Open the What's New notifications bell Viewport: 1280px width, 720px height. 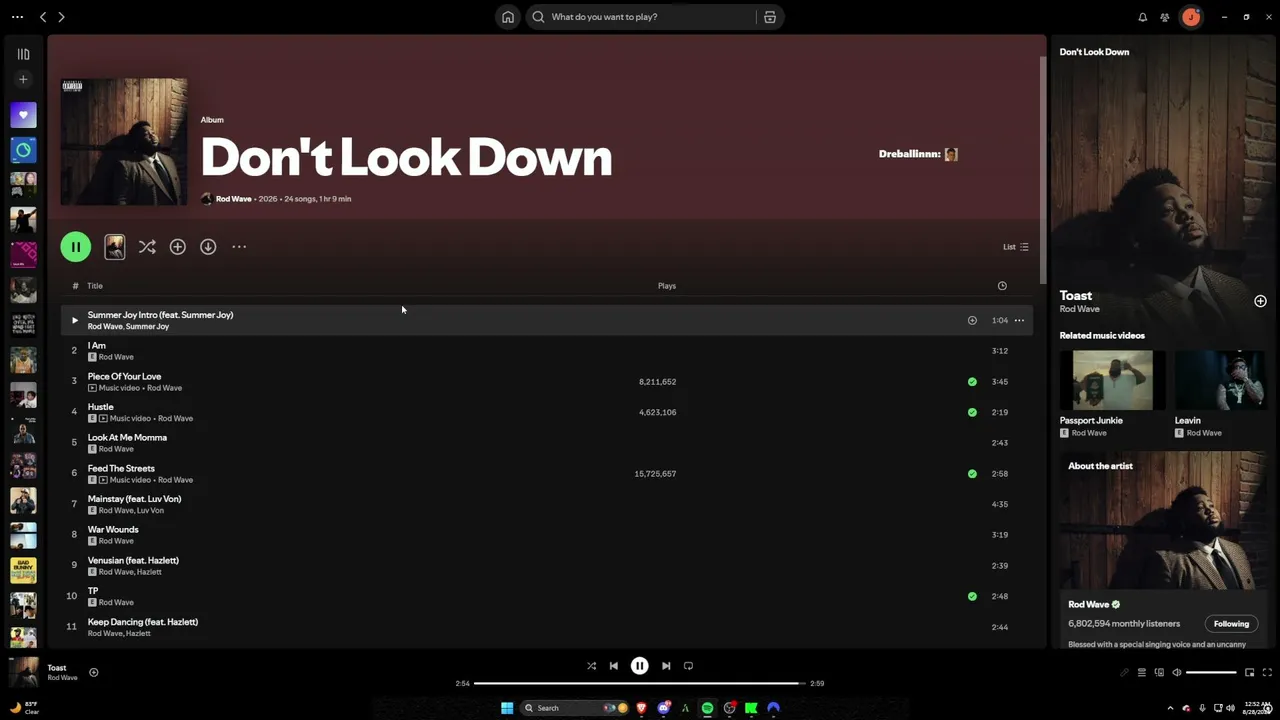[x=1143, y=17]
